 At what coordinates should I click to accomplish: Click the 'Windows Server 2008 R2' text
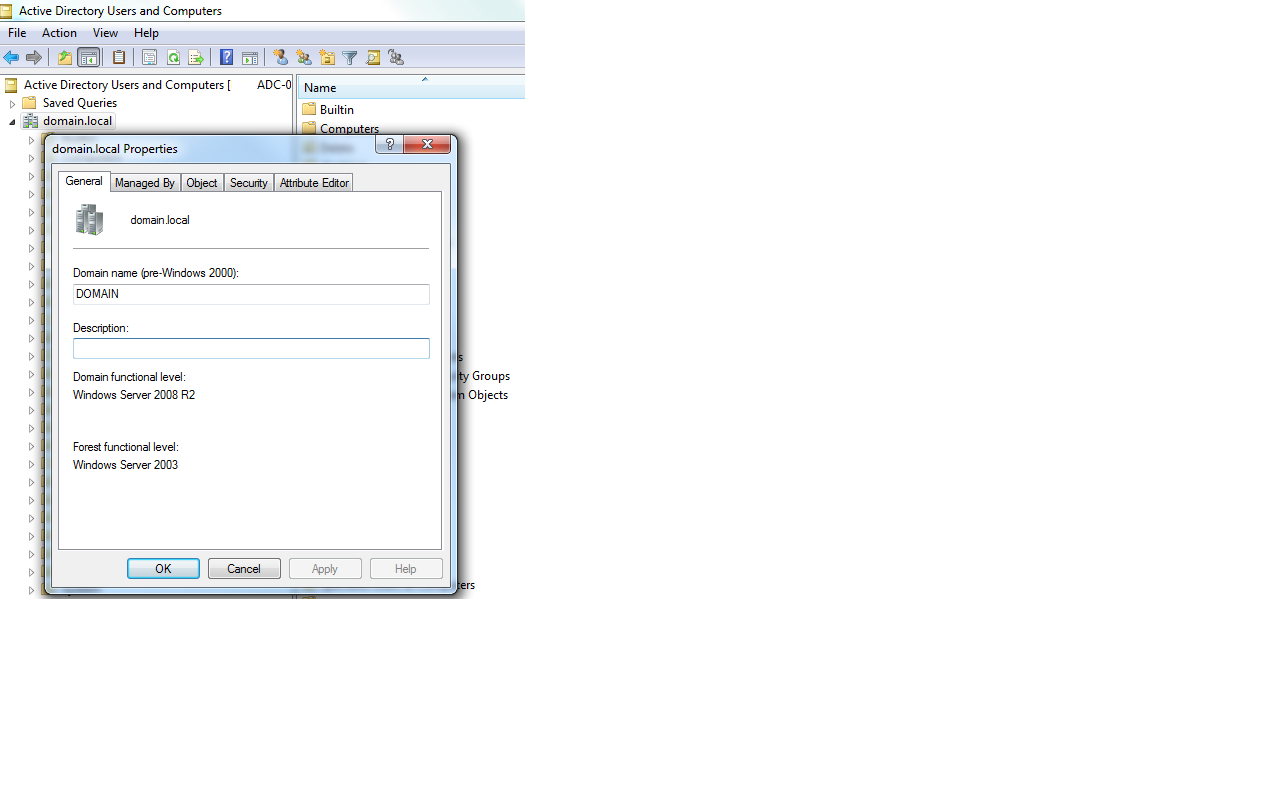134,395
